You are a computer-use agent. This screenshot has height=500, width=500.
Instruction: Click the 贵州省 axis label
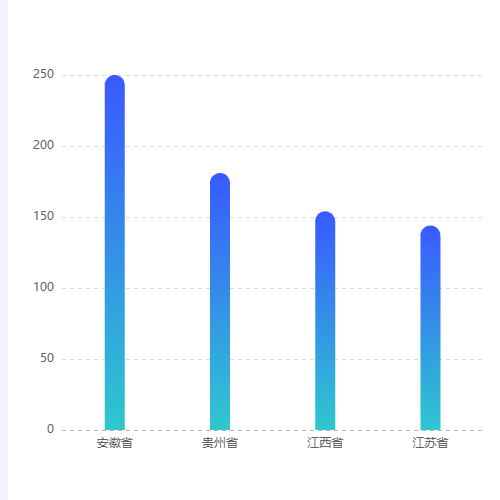pos(220,443)
